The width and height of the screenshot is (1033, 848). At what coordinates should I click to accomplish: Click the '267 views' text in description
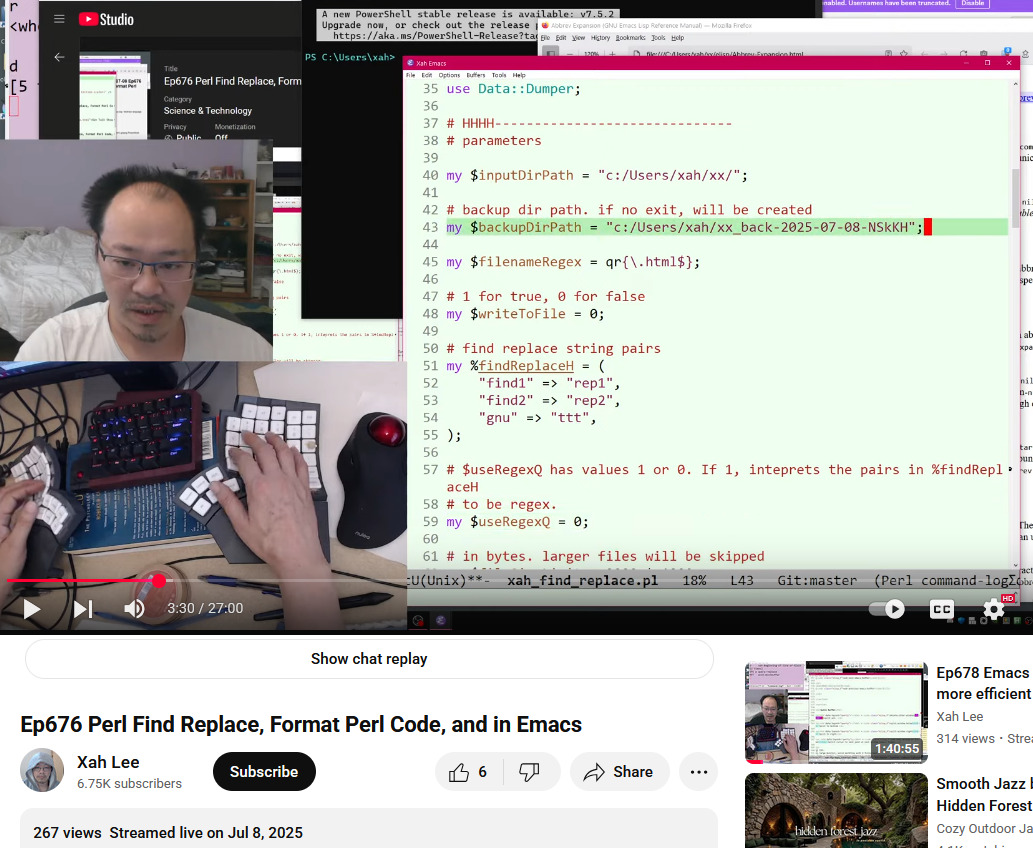(67, 833)
